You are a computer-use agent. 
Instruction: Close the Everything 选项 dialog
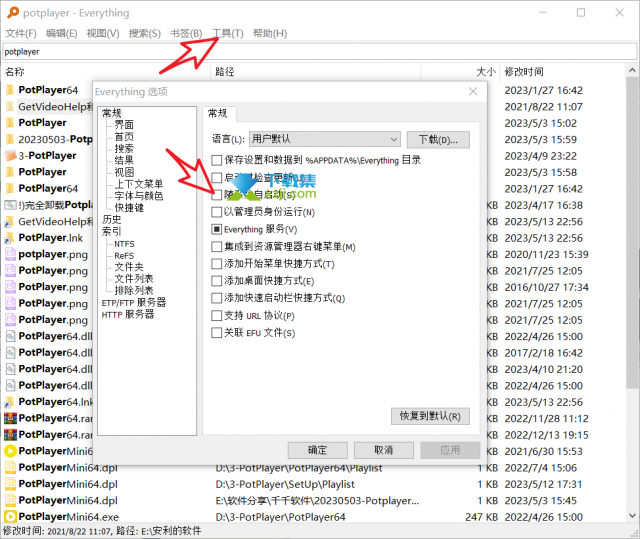pos(473,91)
